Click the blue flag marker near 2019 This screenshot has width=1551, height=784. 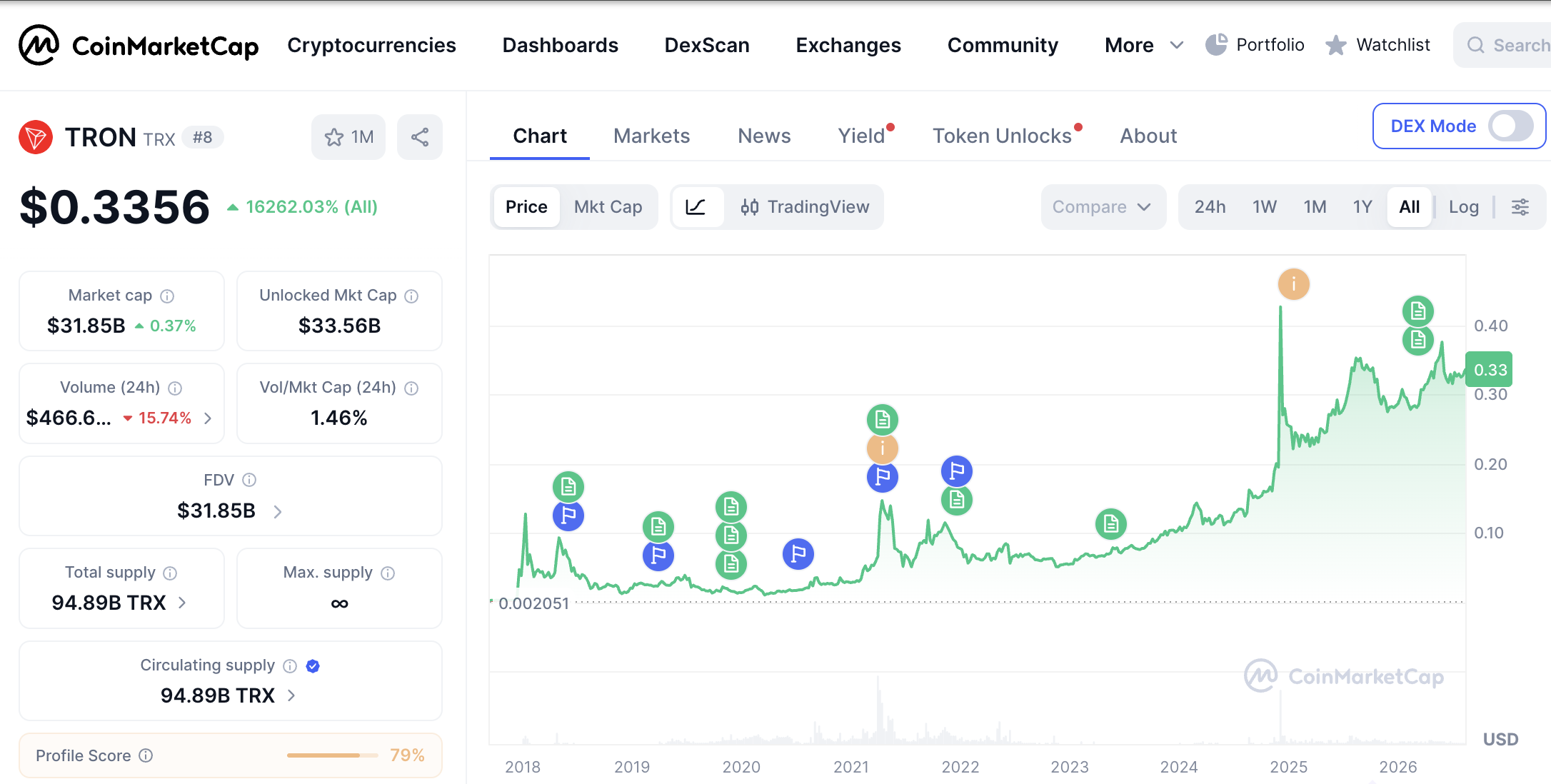[x=658, y=556]
